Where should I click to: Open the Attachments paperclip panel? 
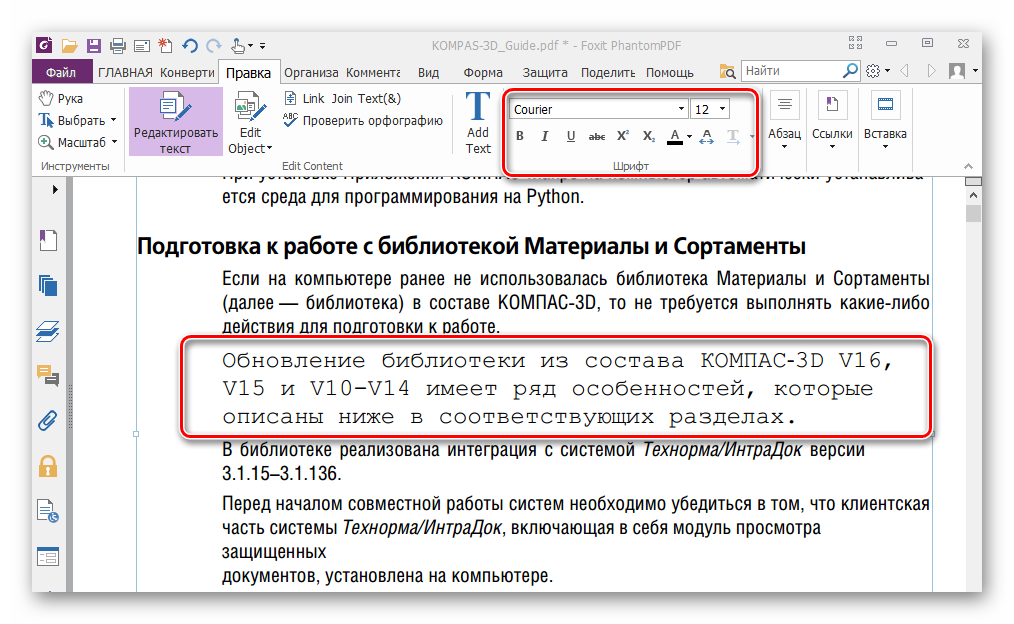pyautogui.click(x=48, y=420)
